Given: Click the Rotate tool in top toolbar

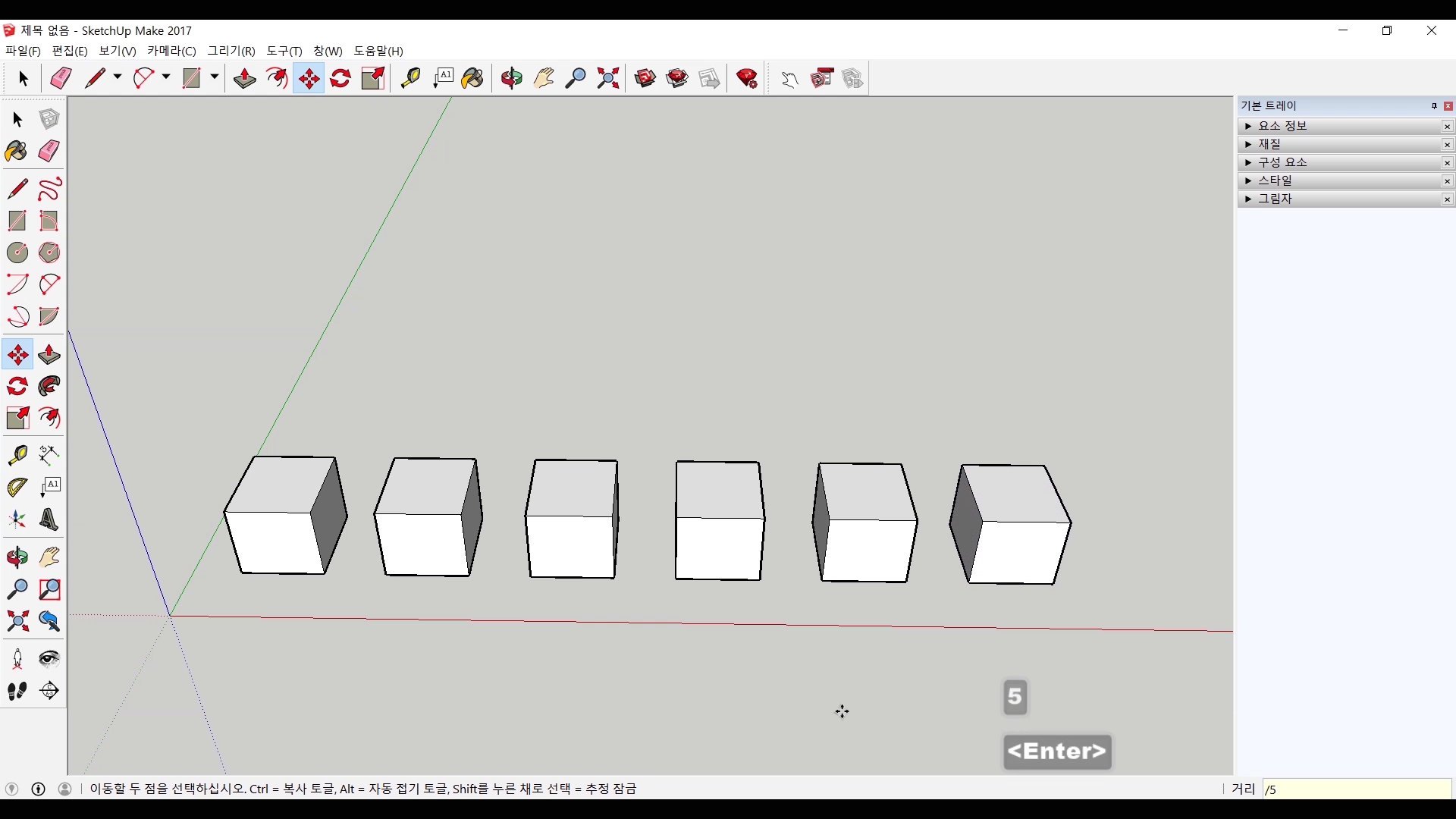Looking at the screenshot, I should click(x=340, y=78).
